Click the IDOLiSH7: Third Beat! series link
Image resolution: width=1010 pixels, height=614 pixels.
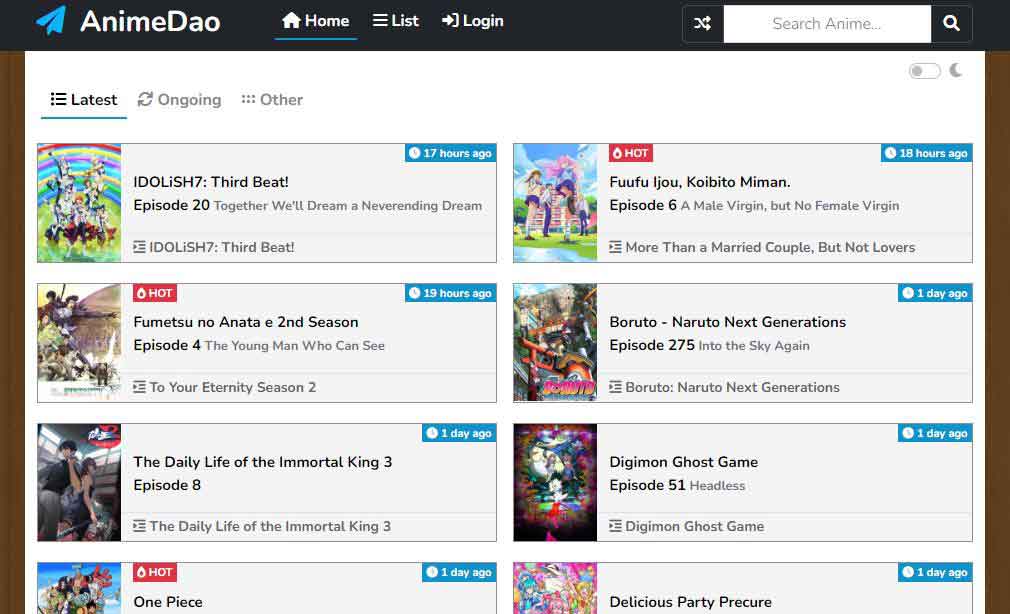[x=222, y=247]
